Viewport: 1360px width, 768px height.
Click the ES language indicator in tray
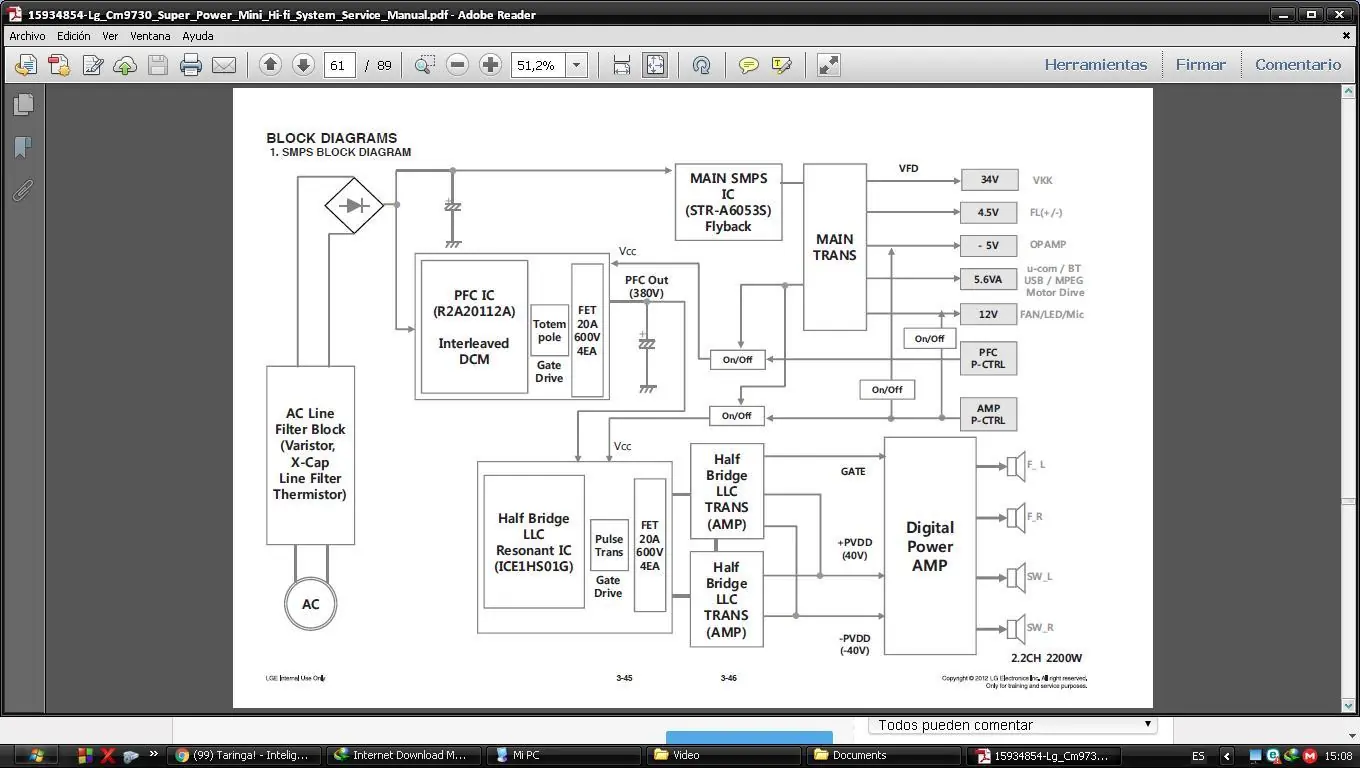[1198, 756]
